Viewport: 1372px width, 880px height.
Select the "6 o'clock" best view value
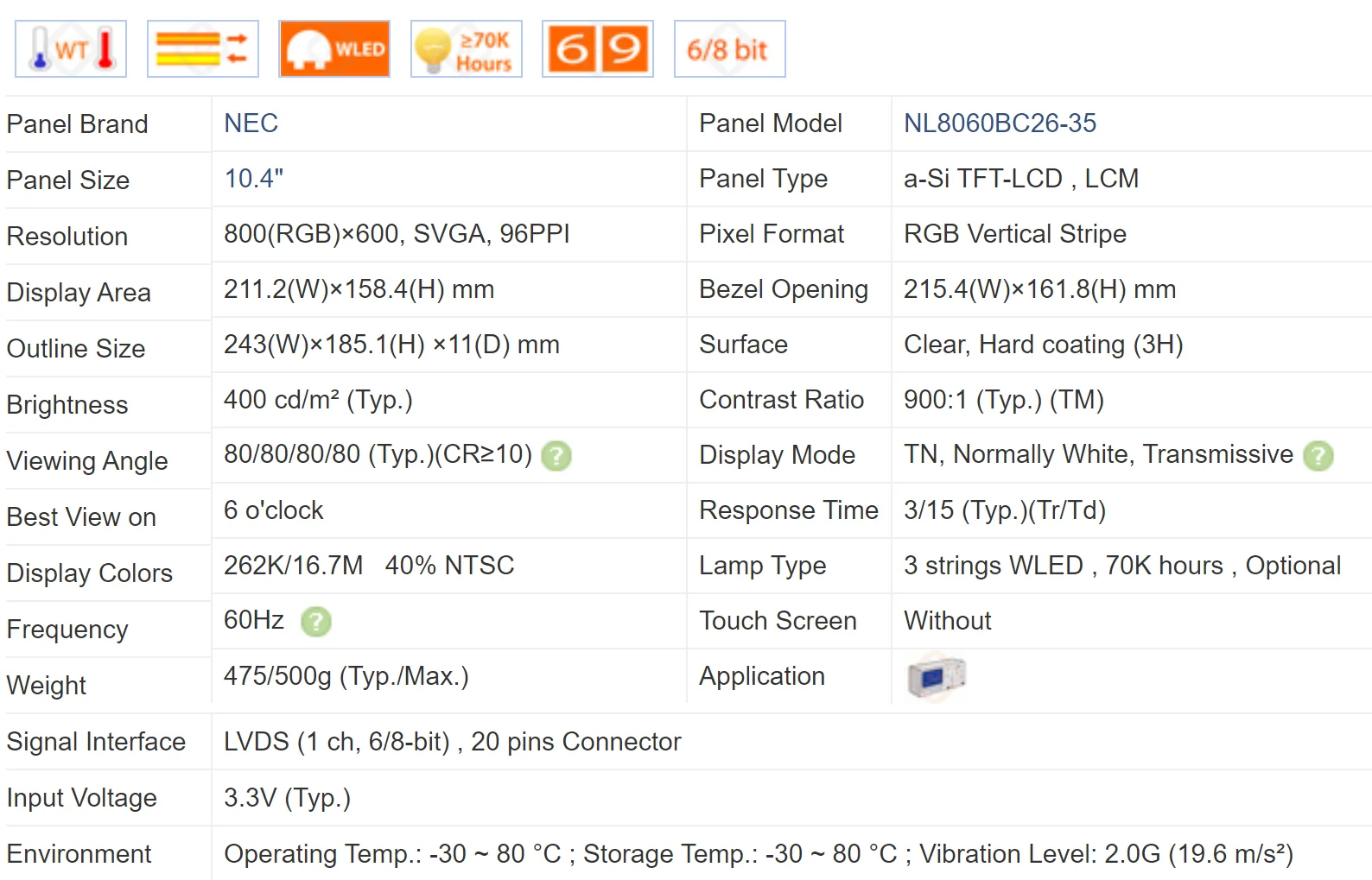pyautogui.click(x=273, y=510)
